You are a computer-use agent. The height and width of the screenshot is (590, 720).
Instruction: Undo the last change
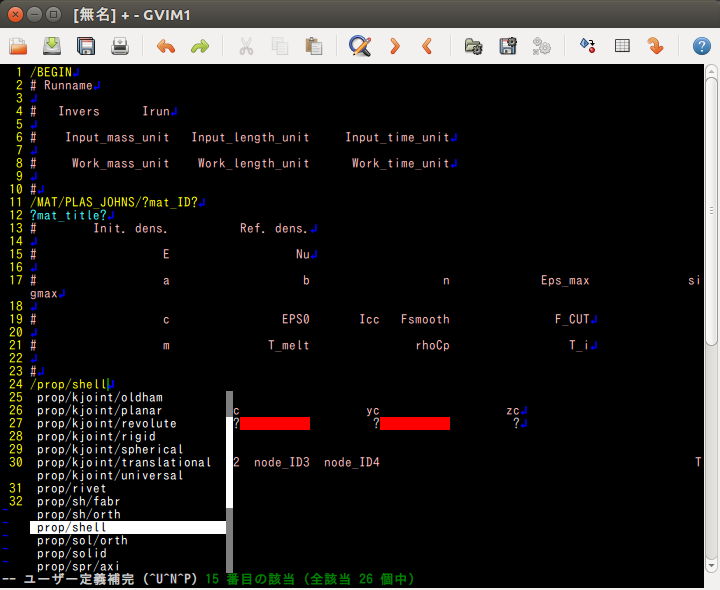pos(166,46)
